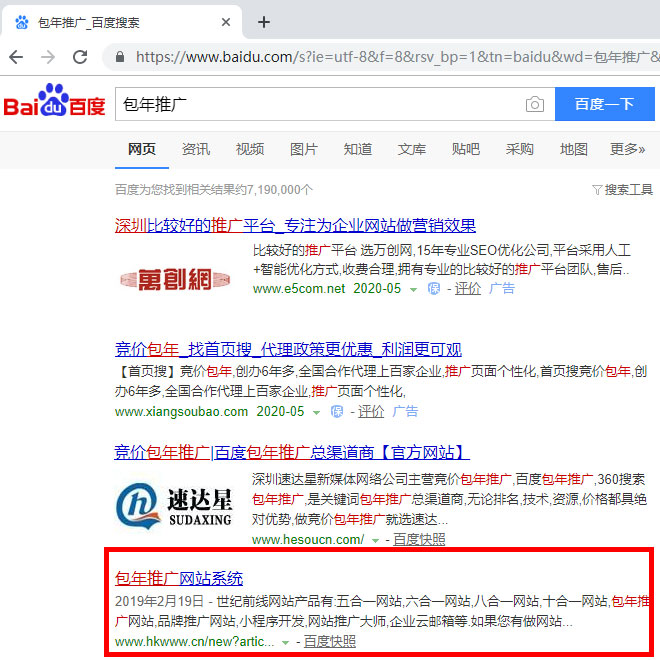The width and height of the screenshot is (660, 660).
Task: Open 百度快照 for hesoucn.com result
Action: [x=419, y=540]
